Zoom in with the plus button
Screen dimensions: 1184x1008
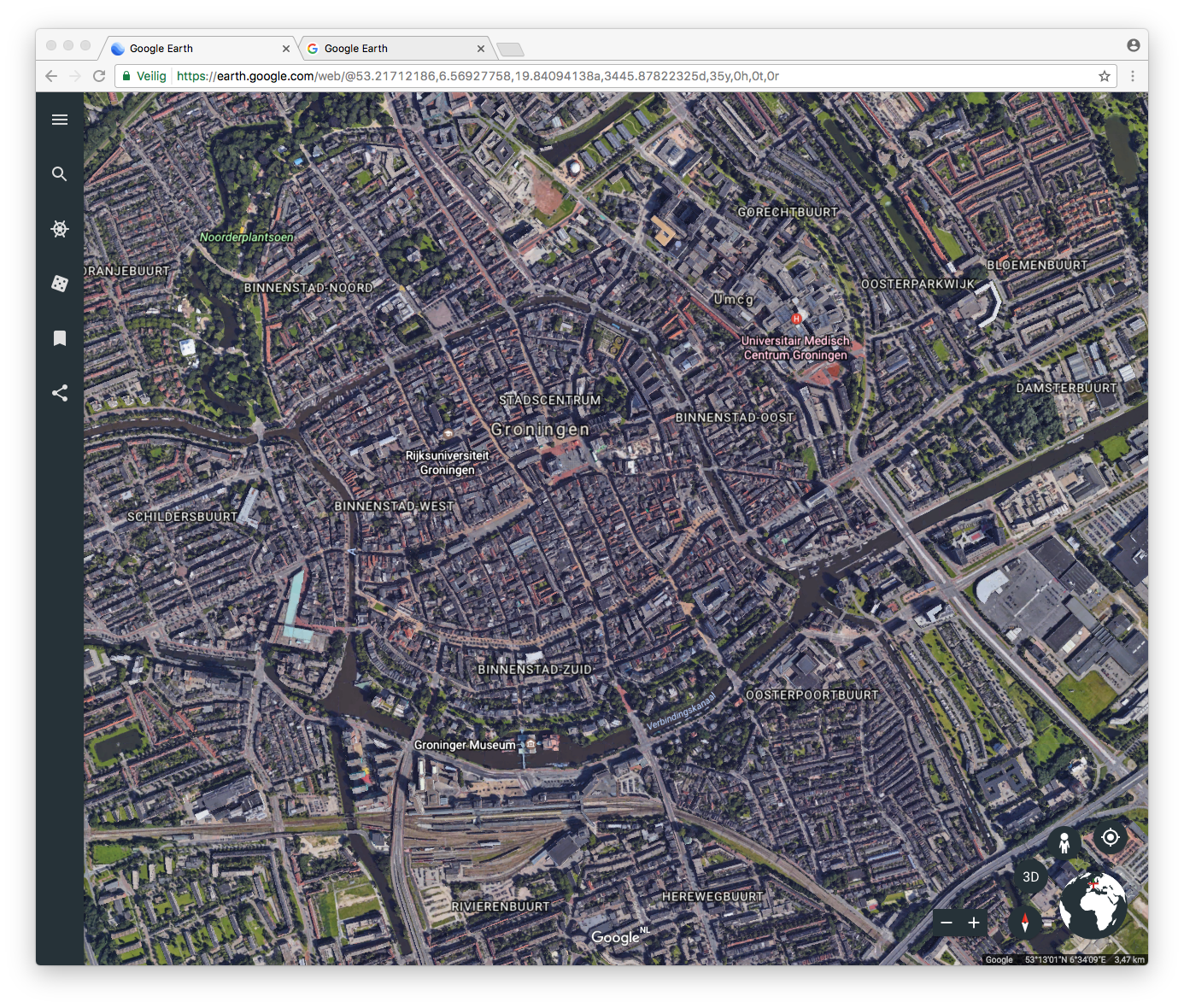point(974,923)
